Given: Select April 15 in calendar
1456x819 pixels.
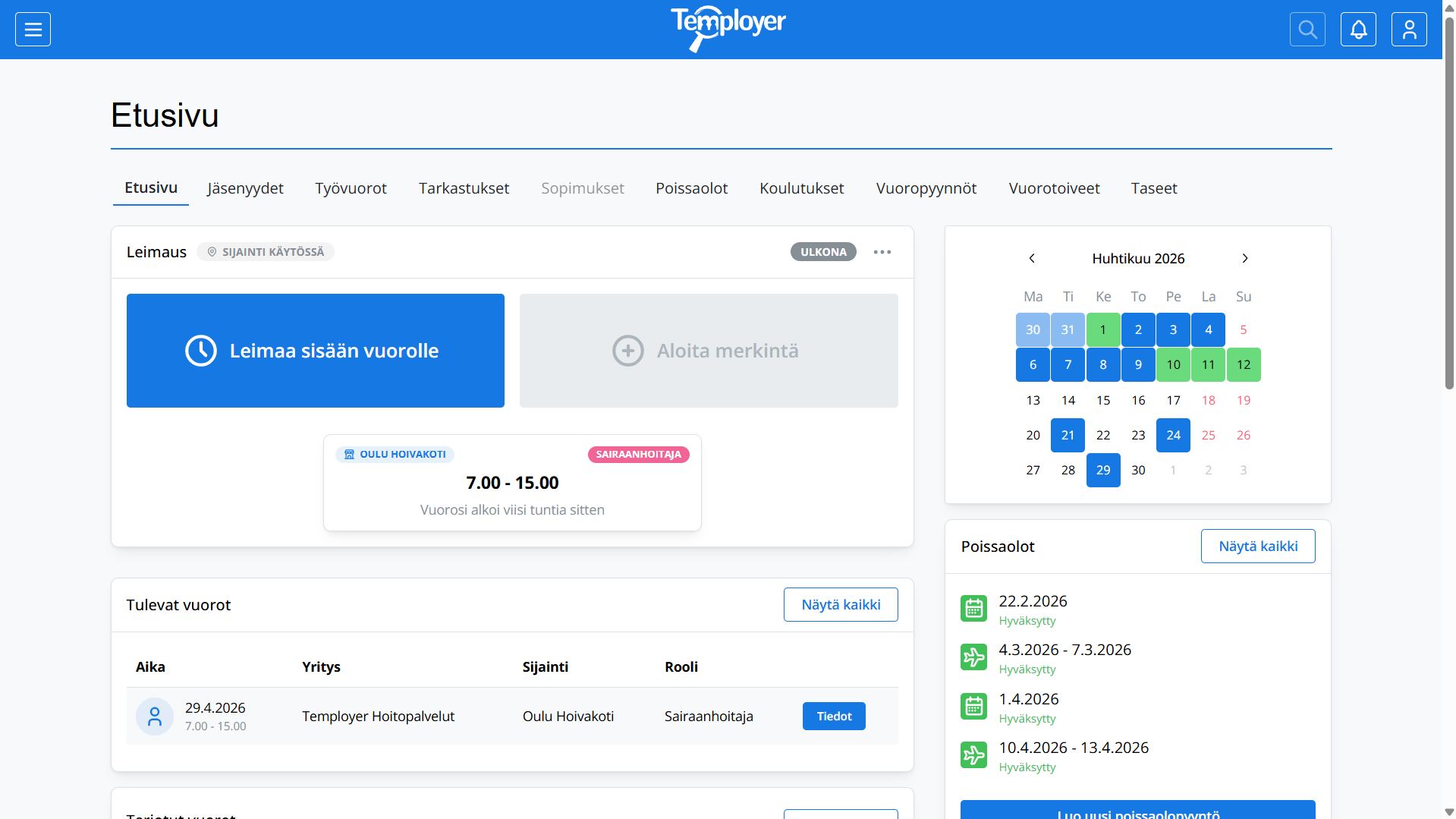Looking at the screenshot, I should 1103,400.
